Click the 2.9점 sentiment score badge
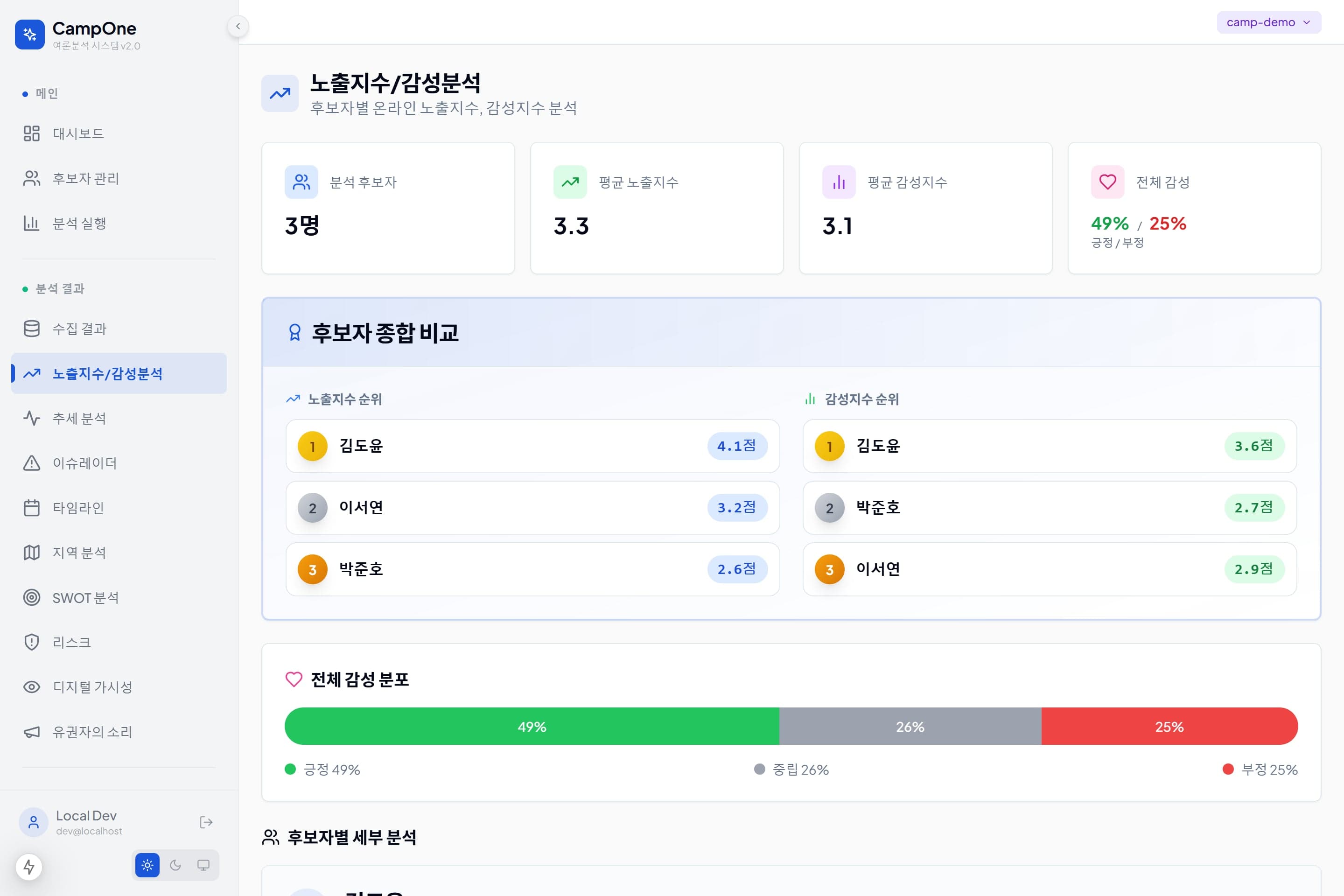This screenshot has width=1344, height=896. (x=1254, y=569)
